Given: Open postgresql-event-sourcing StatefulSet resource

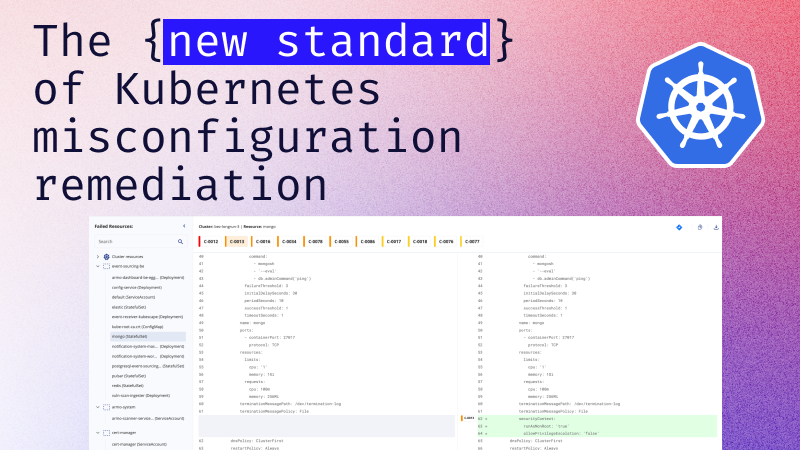Looking at the screenshot, I should pyautogui.click(x=148, y=366).
